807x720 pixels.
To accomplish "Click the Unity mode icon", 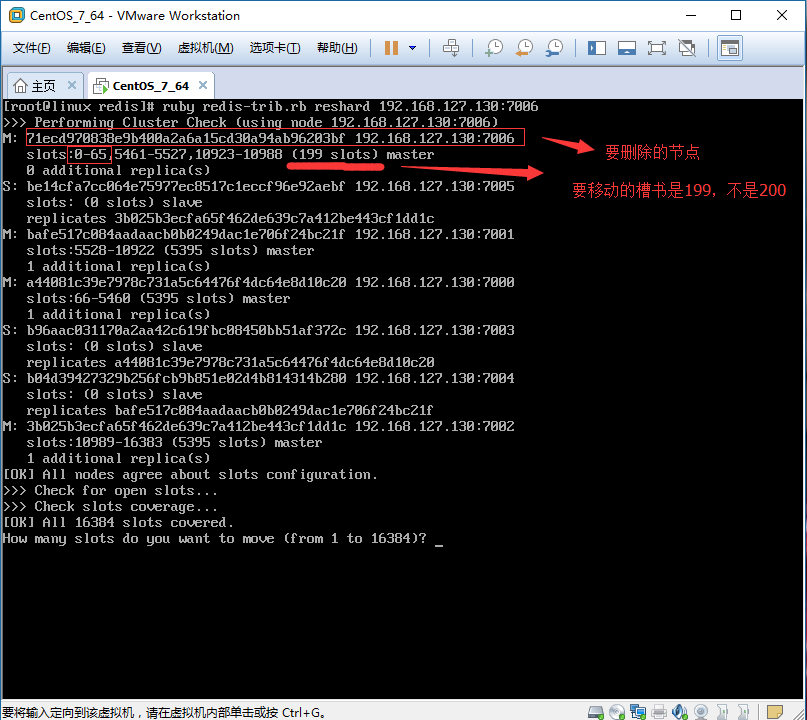I will click(687, 48).
